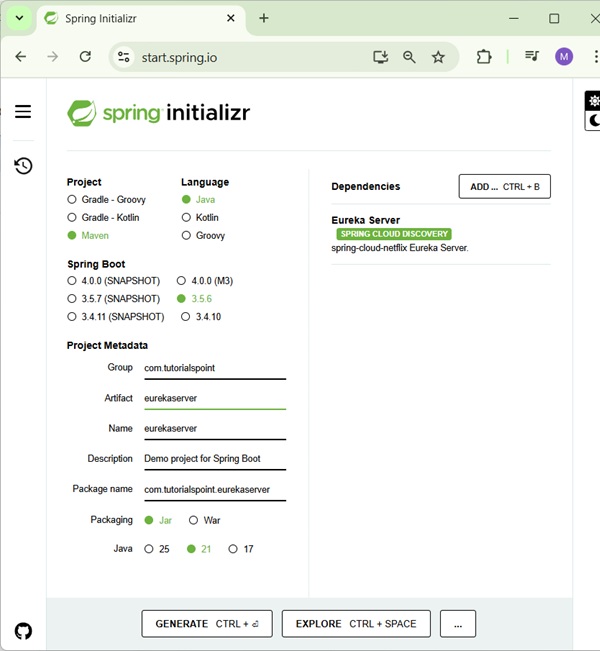
Task: Select Spring Boot 4.0.0 (SNAPSHOT)
Action: pos(113,281)
